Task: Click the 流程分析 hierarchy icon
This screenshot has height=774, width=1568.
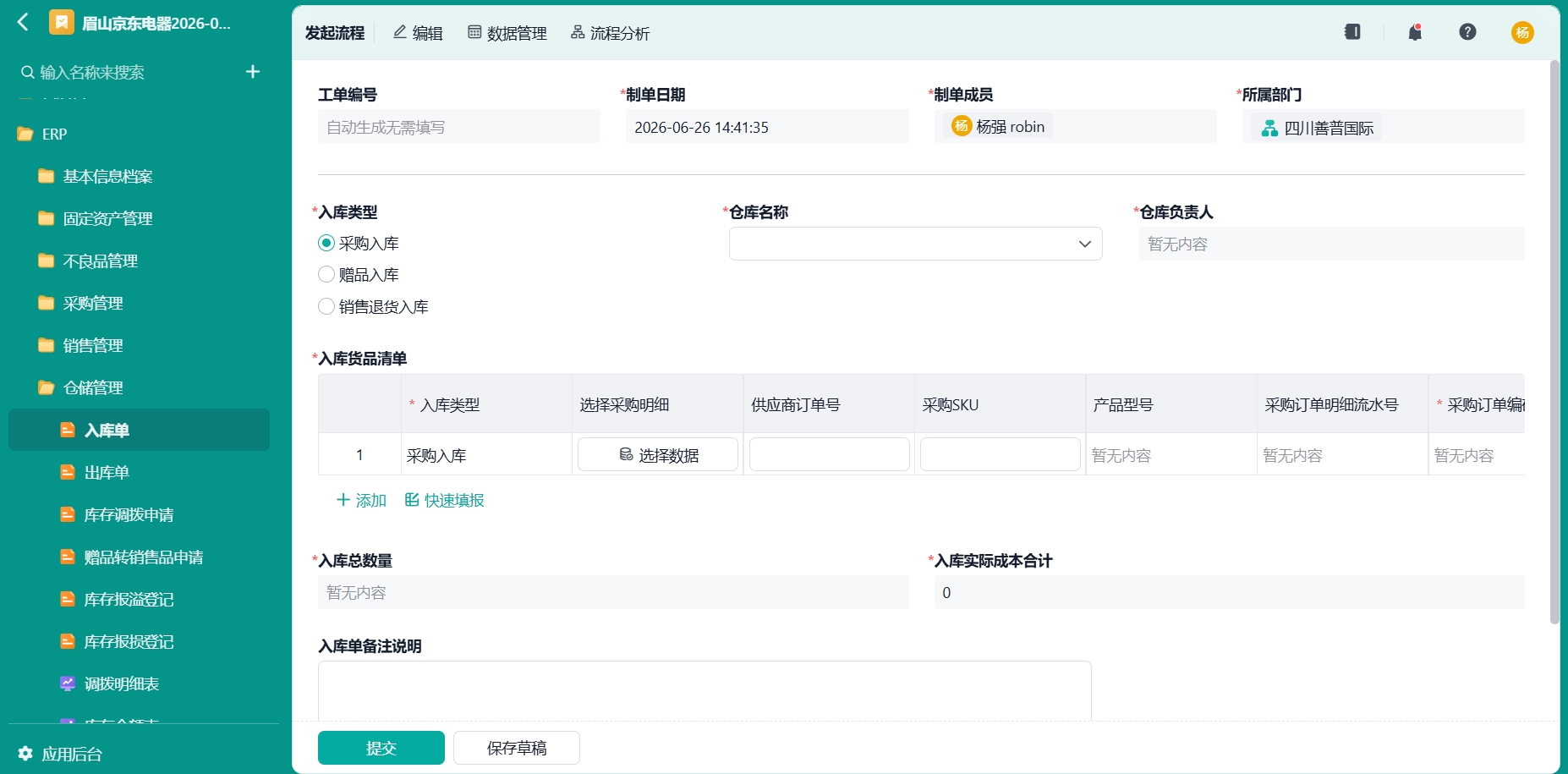Action: coord(578,32)
